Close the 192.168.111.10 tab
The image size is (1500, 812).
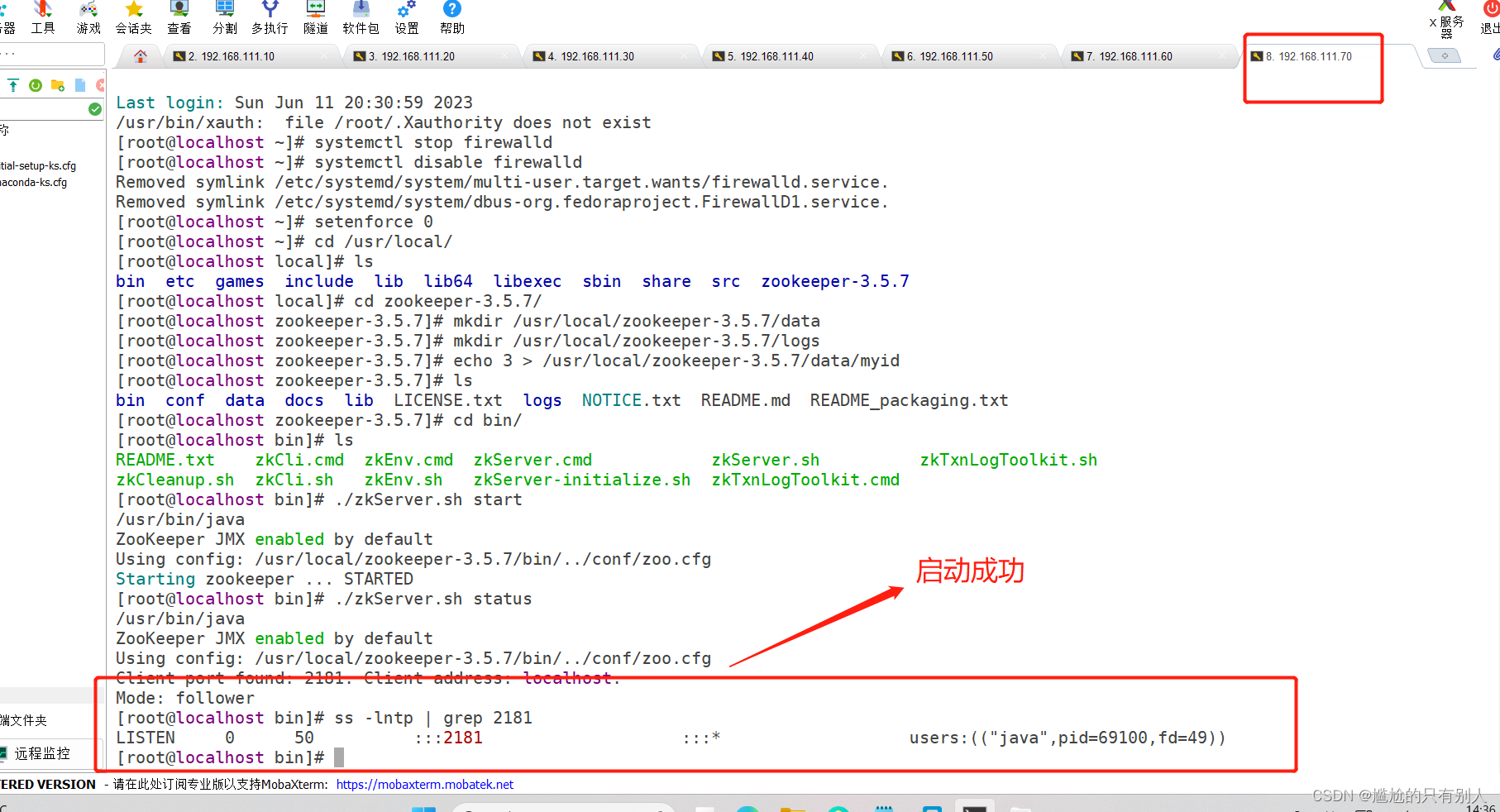[x=325, y=56]
